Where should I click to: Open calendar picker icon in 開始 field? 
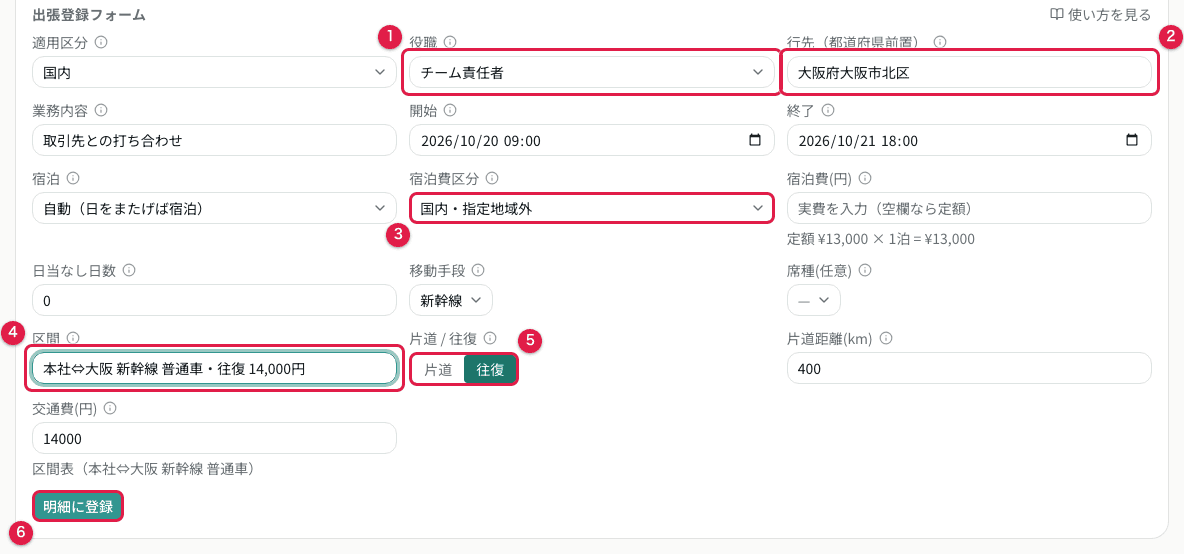[754, 140]
